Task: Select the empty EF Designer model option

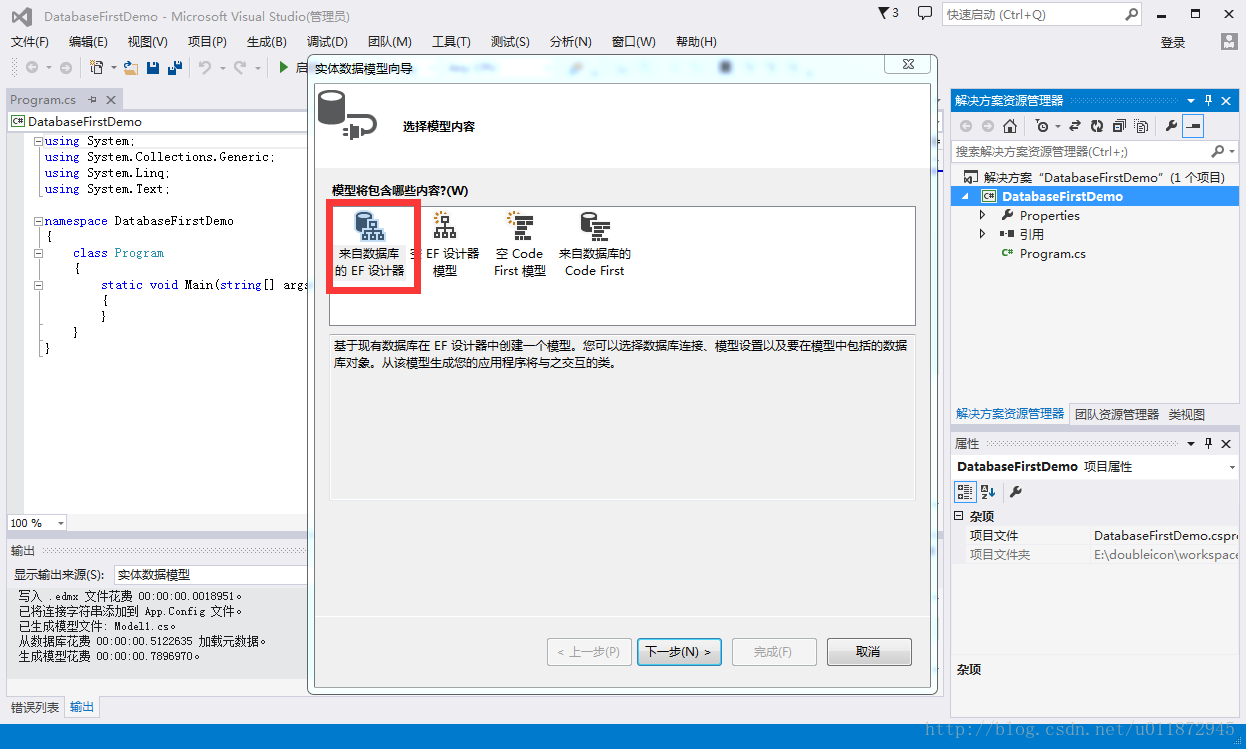Action: coord(445,245)
